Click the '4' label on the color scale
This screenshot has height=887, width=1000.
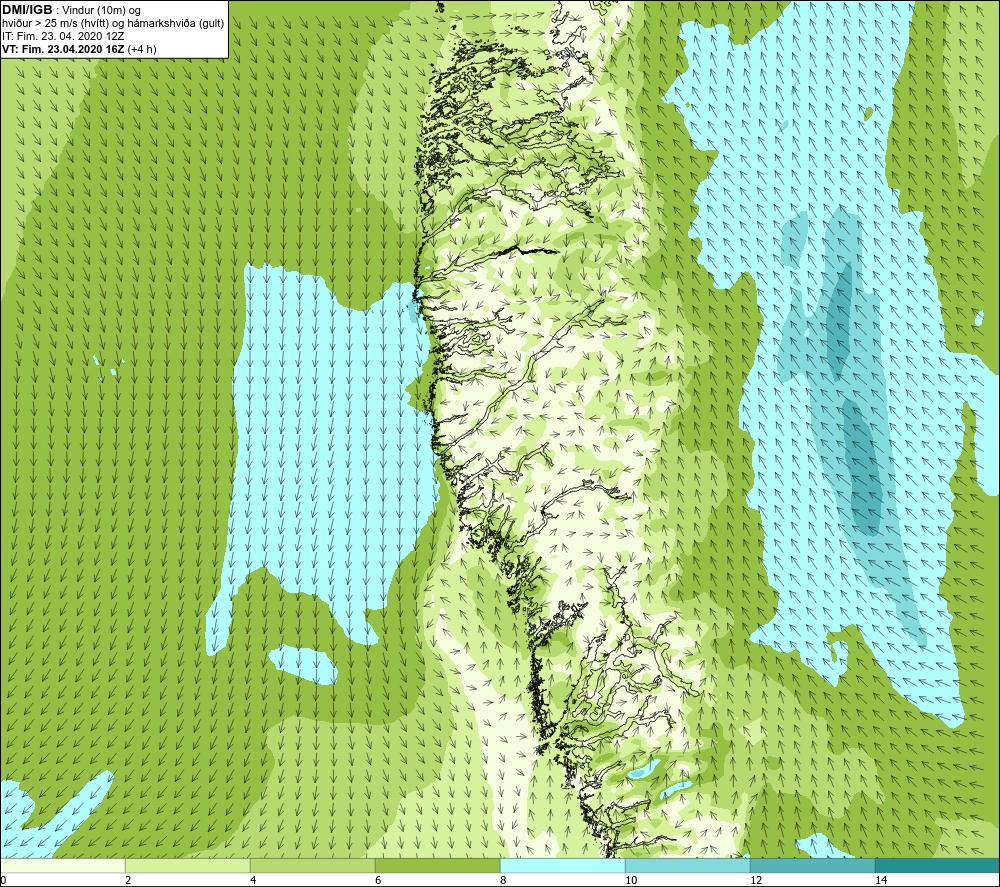253,881
